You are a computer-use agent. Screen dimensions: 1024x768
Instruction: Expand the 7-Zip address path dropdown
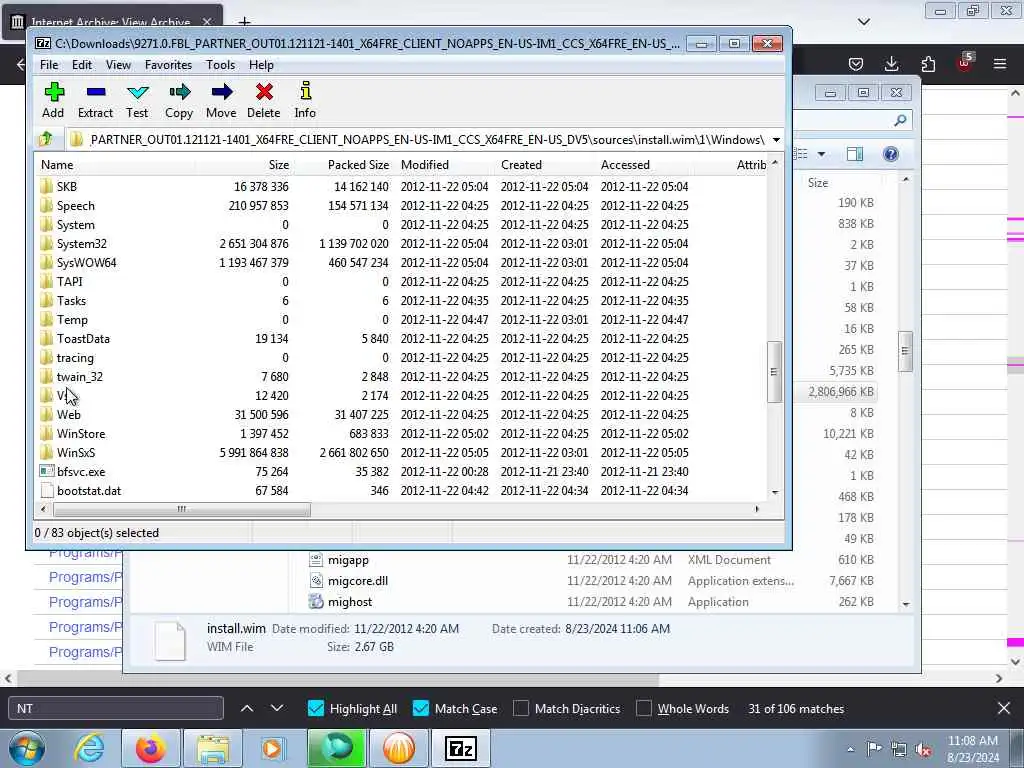tap(776, 139)
